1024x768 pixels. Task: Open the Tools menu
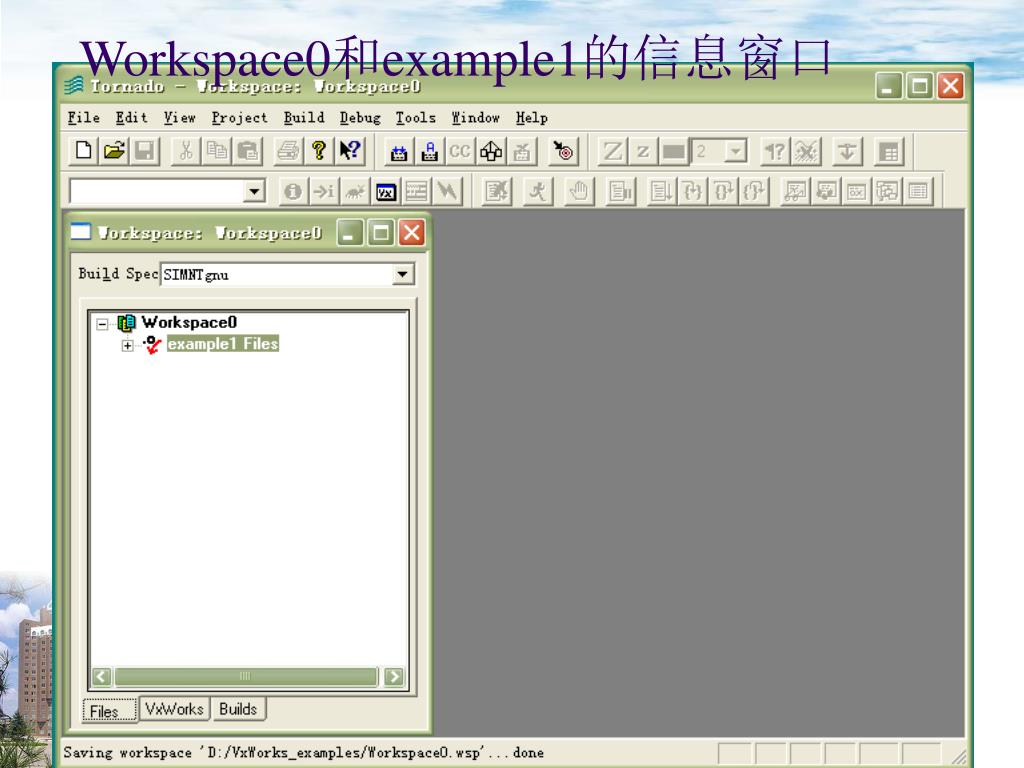point(415,118)
